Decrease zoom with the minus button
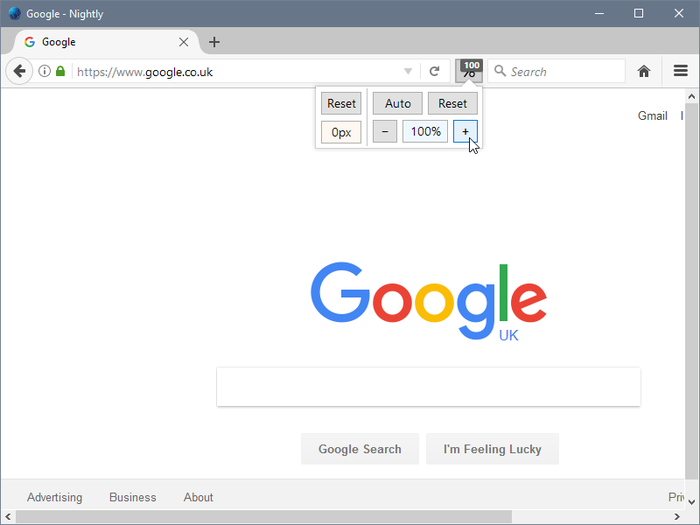 point(385,132)
